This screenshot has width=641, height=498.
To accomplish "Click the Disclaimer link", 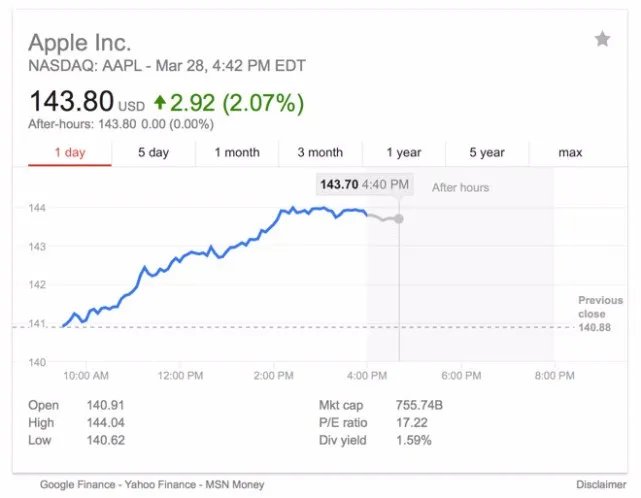I will pyautogui.click(x=600, y=485).
